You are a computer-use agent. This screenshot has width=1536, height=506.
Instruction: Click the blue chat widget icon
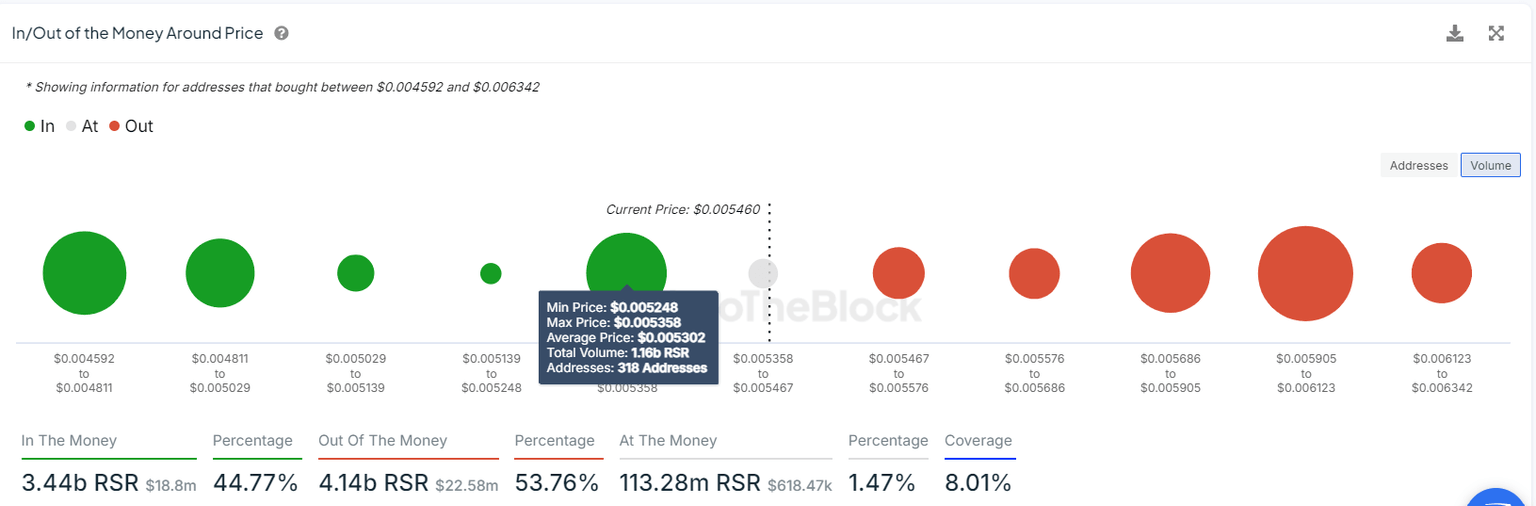[x=1500, y=498]
